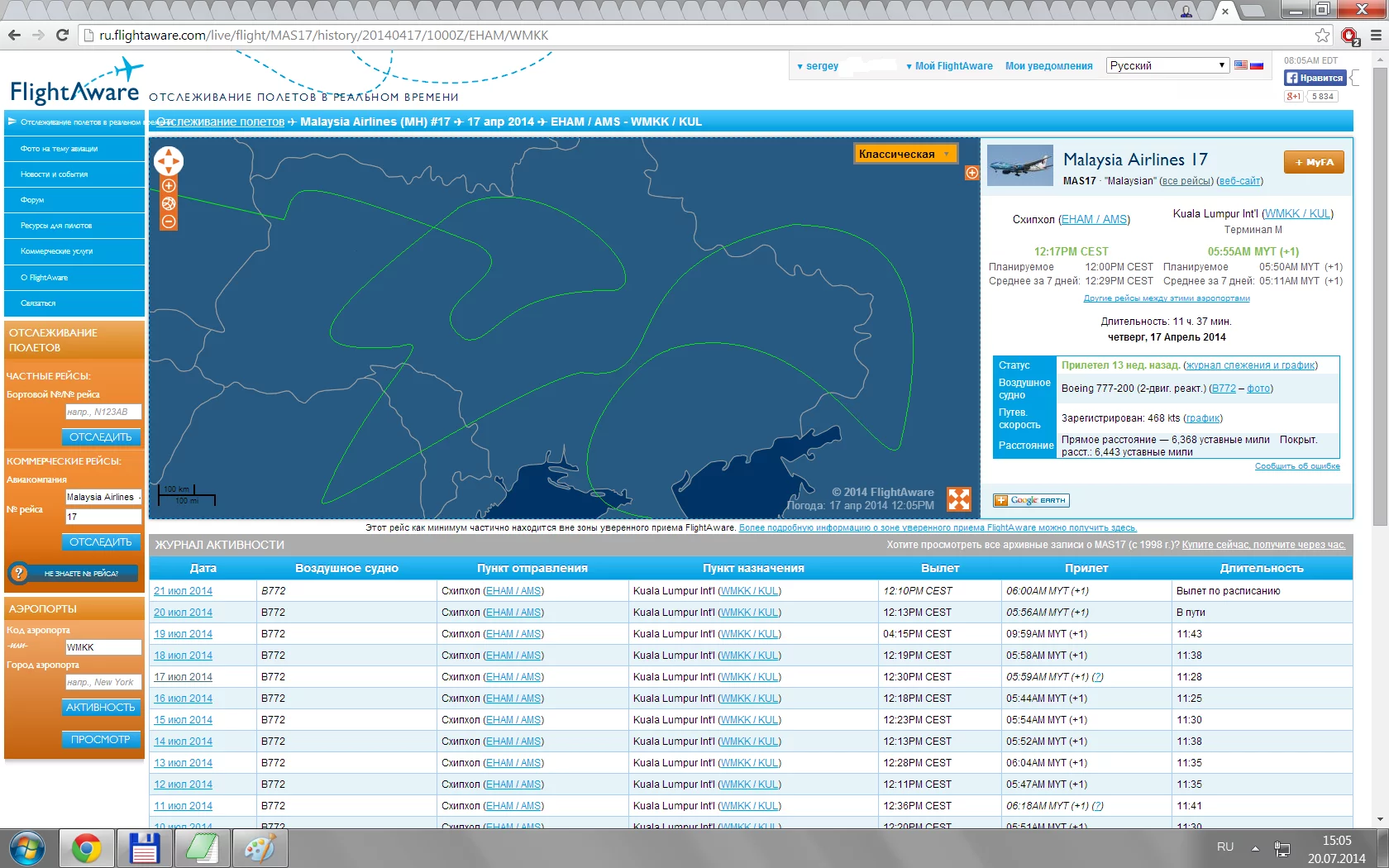Click the Facebook Нравится button
1389x868 pixels.
(1315, 78)
